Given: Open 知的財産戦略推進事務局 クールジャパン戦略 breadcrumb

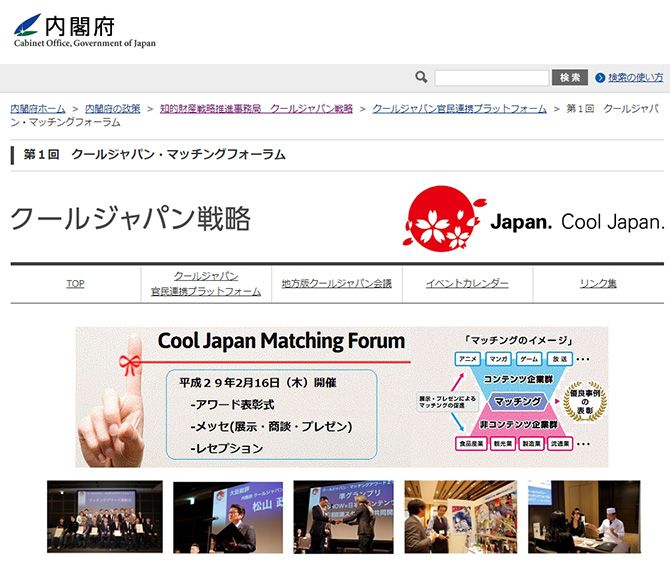Looking at the screenshot, I should click(256, 108).
